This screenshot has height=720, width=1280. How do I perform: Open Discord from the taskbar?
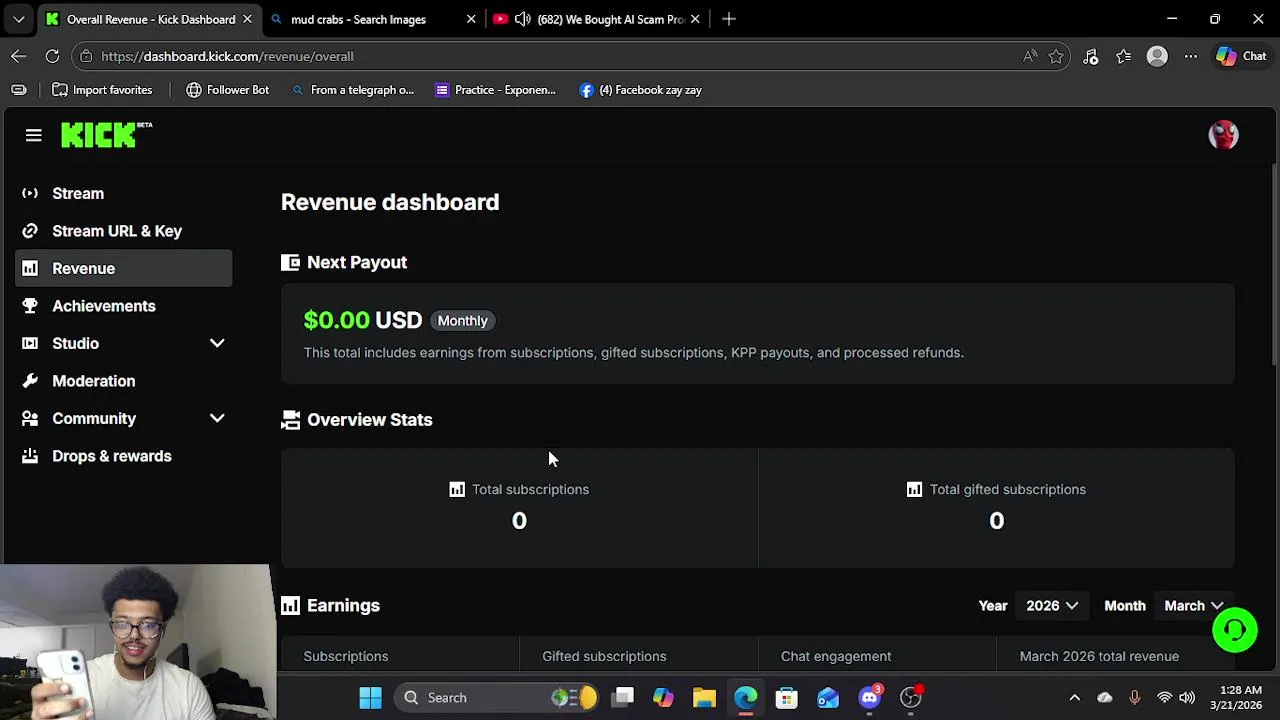[x=870, y=698]
